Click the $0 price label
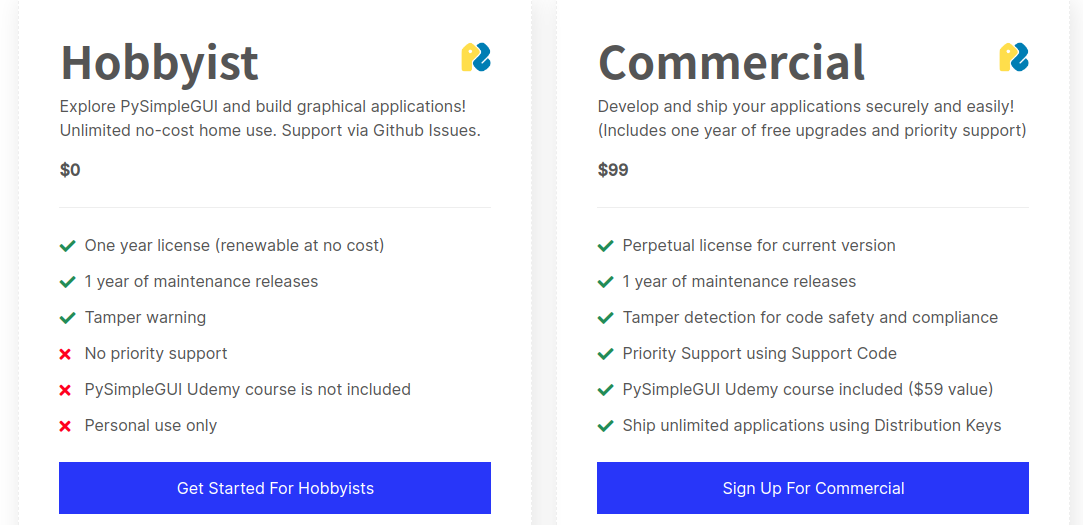The width and height of the screenshot is (1083, 525). 70,170
